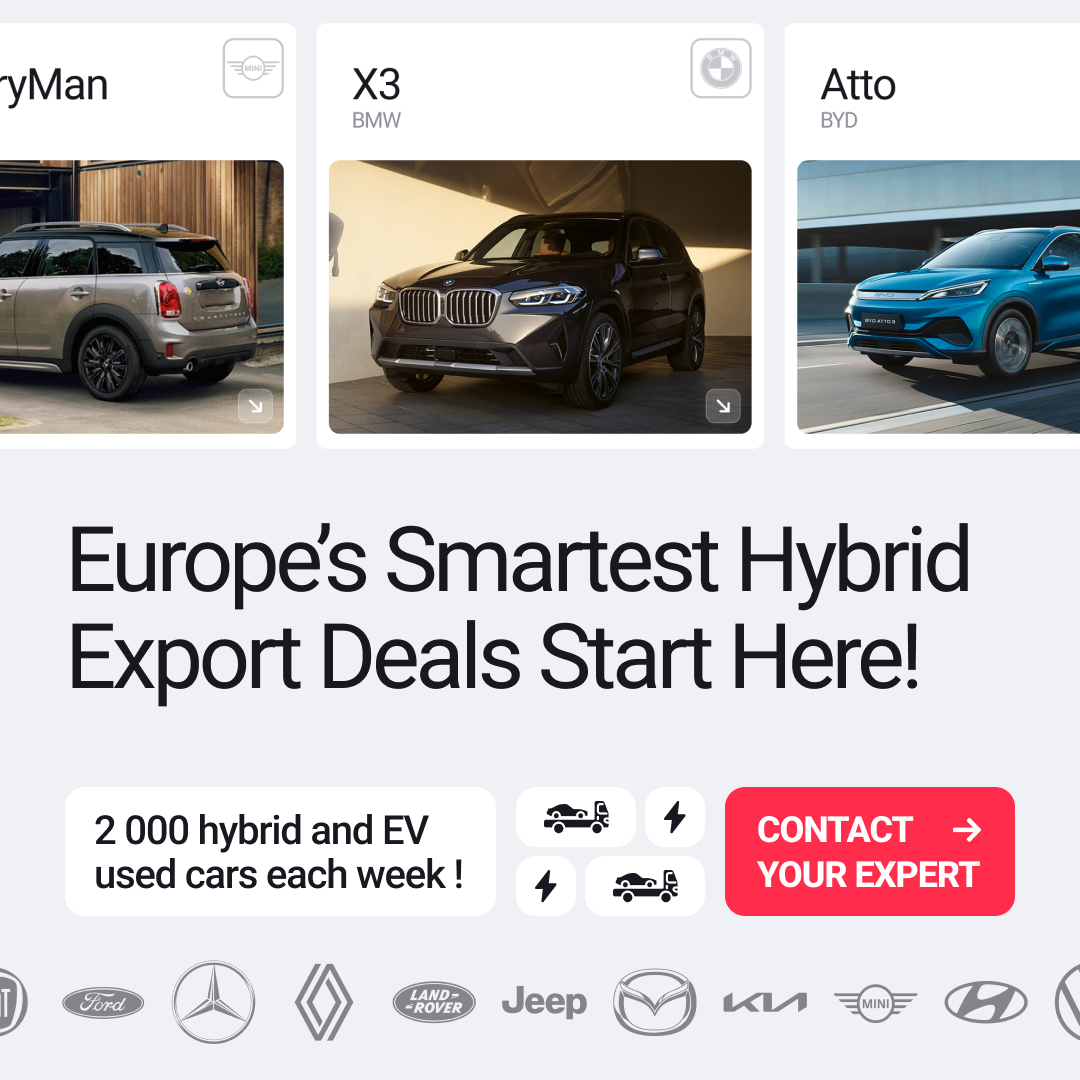The height and width of the screenshot is (1080, 1080).
Task: Click the lower lightning bolt icon tile
Action: pos(546,886)
